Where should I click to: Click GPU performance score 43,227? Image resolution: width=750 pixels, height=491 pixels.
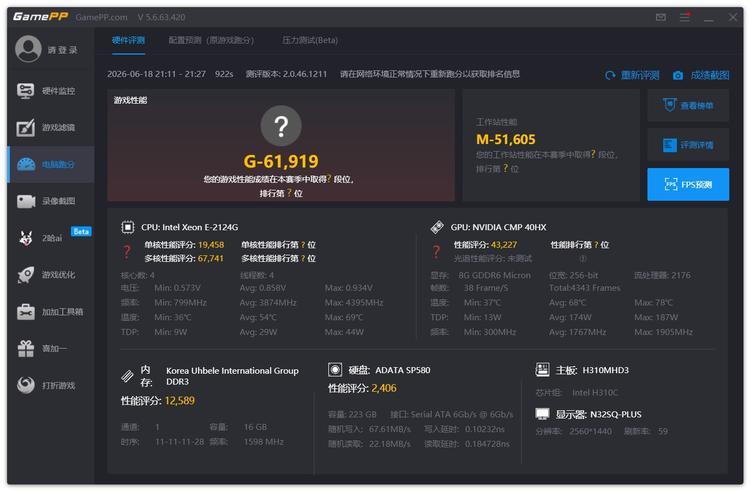click(x=504, y=245)
